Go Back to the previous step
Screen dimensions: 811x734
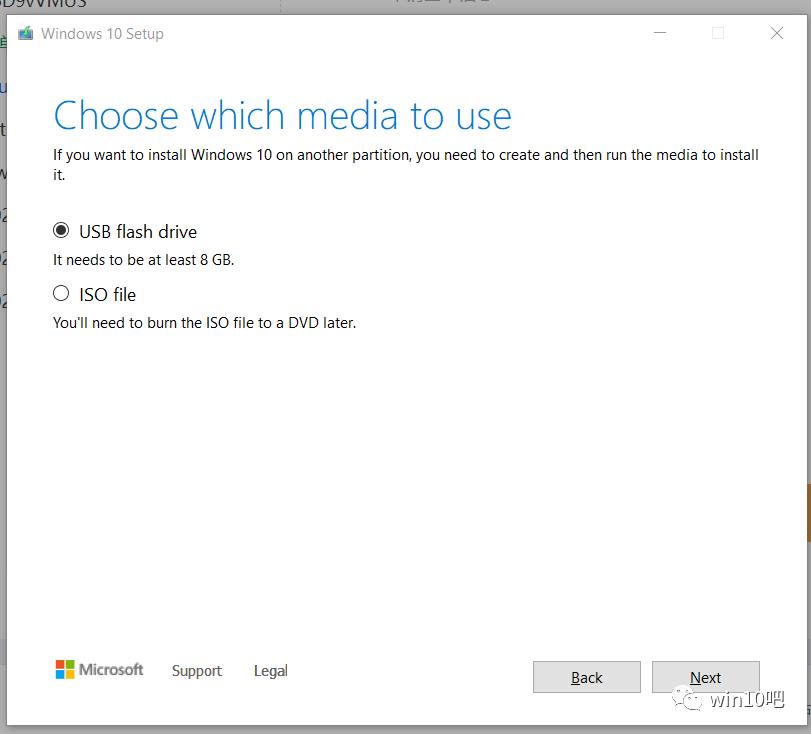pyautogui.click(x=587, y=677)
